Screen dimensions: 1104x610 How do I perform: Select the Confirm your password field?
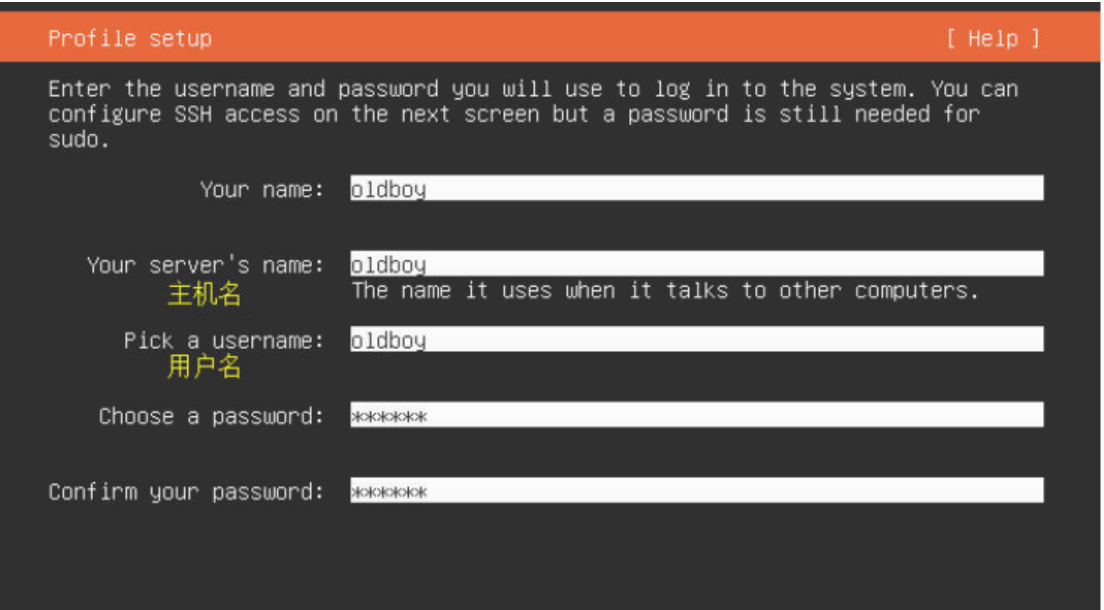click(696, 490)
